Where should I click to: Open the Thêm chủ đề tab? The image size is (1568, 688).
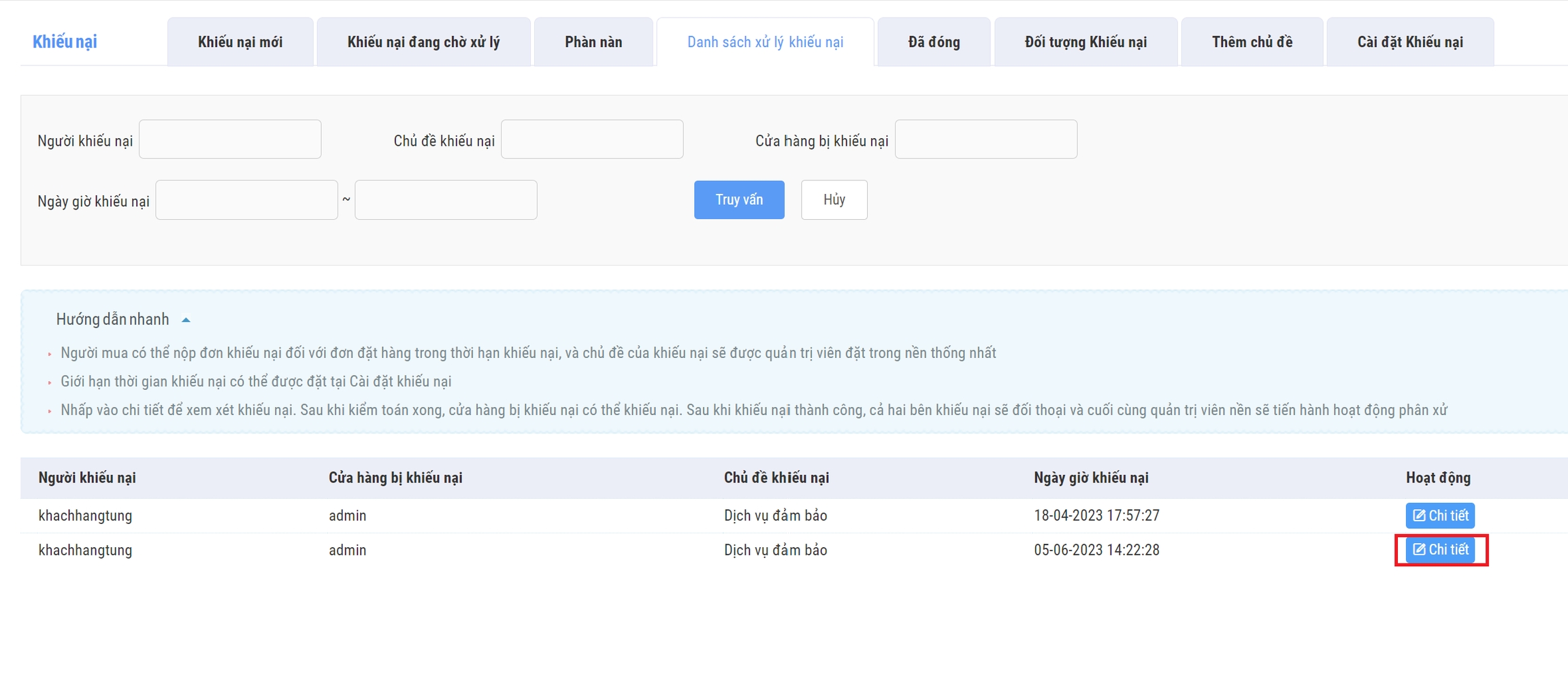pyautogui.click(x=1252, y=42)
